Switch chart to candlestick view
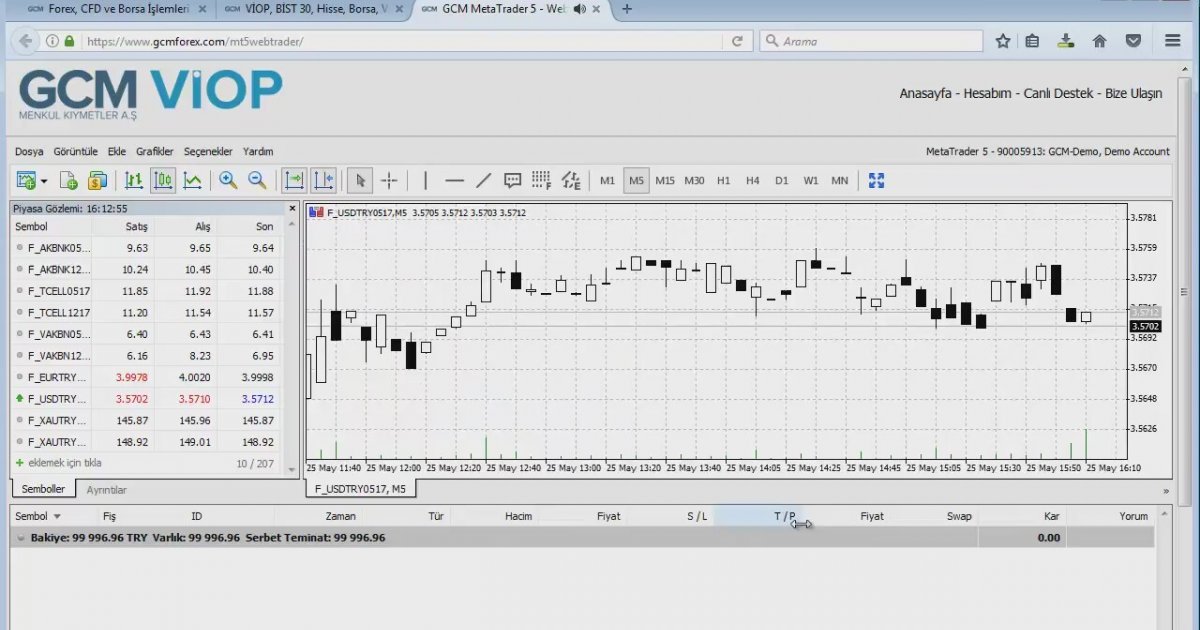Screen dimensions: 1200x630 click(163, 181)
